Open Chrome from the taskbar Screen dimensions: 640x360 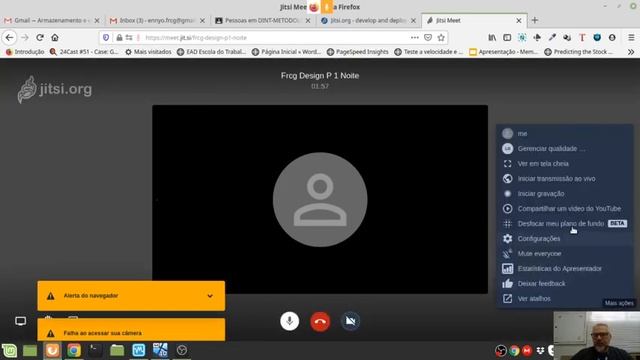tap(74, 350)
